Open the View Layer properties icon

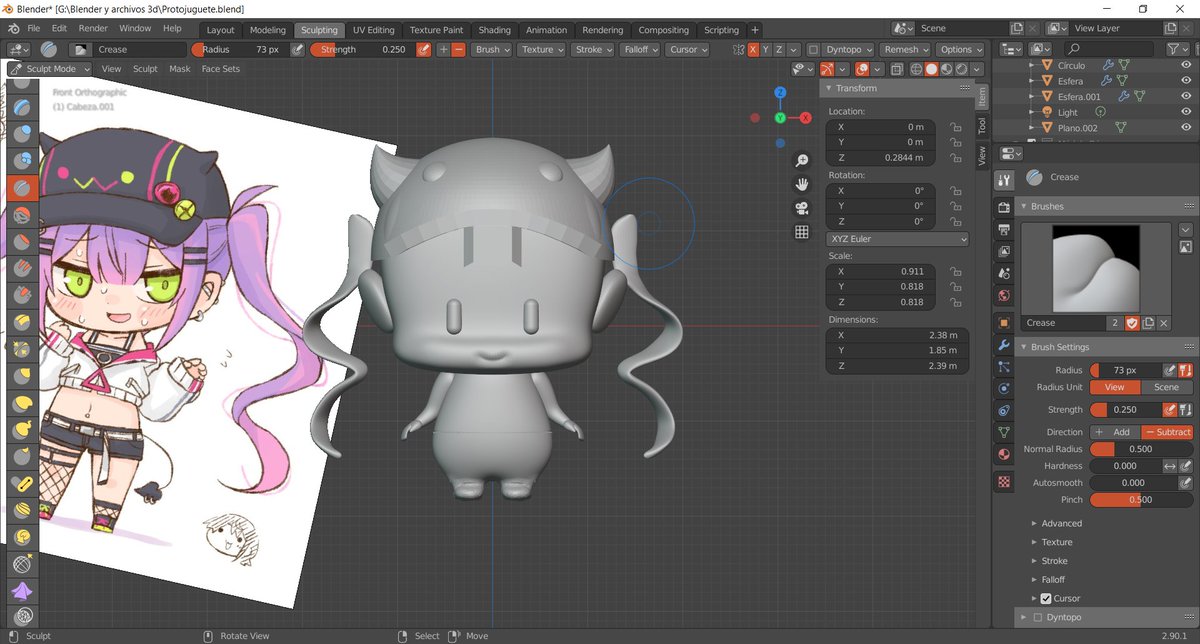point(1005,251)
